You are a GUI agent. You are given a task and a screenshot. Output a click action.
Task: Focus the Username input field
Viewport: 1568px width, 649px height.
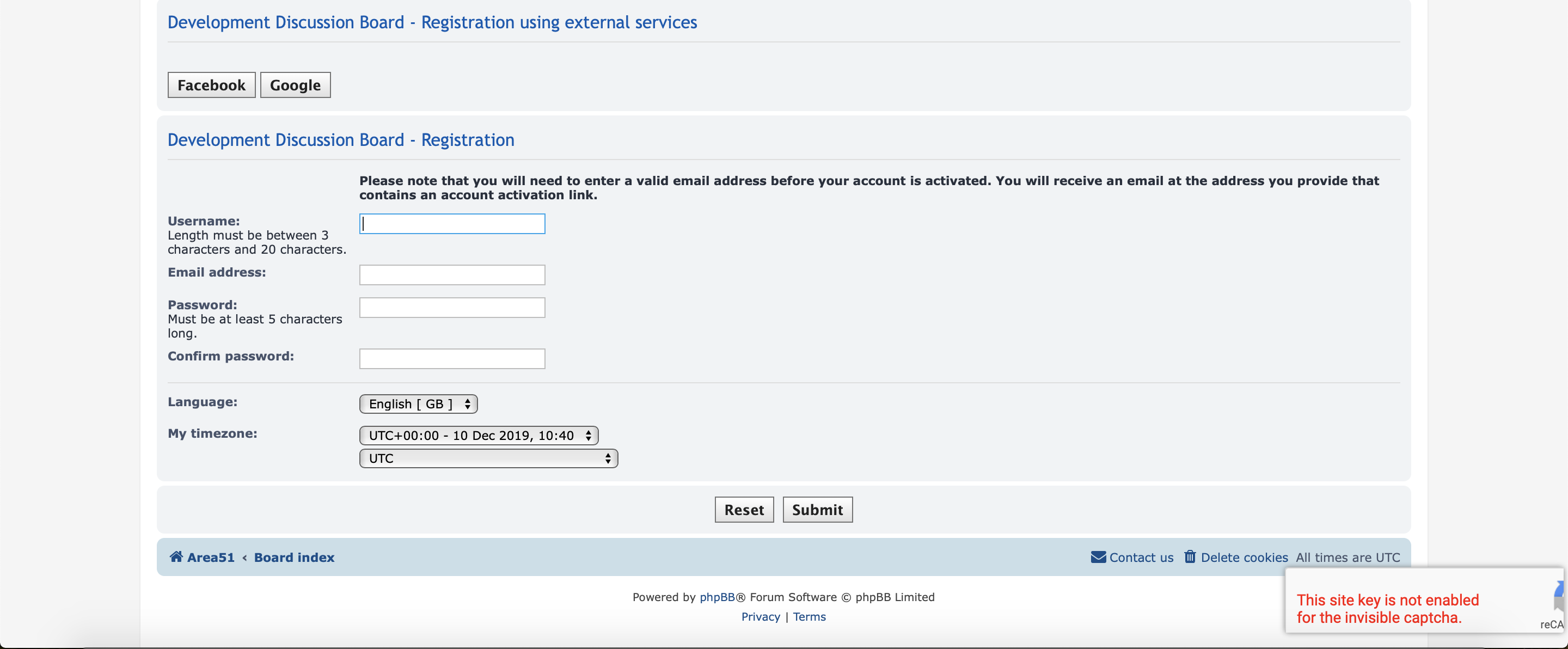tap(452, 224)
